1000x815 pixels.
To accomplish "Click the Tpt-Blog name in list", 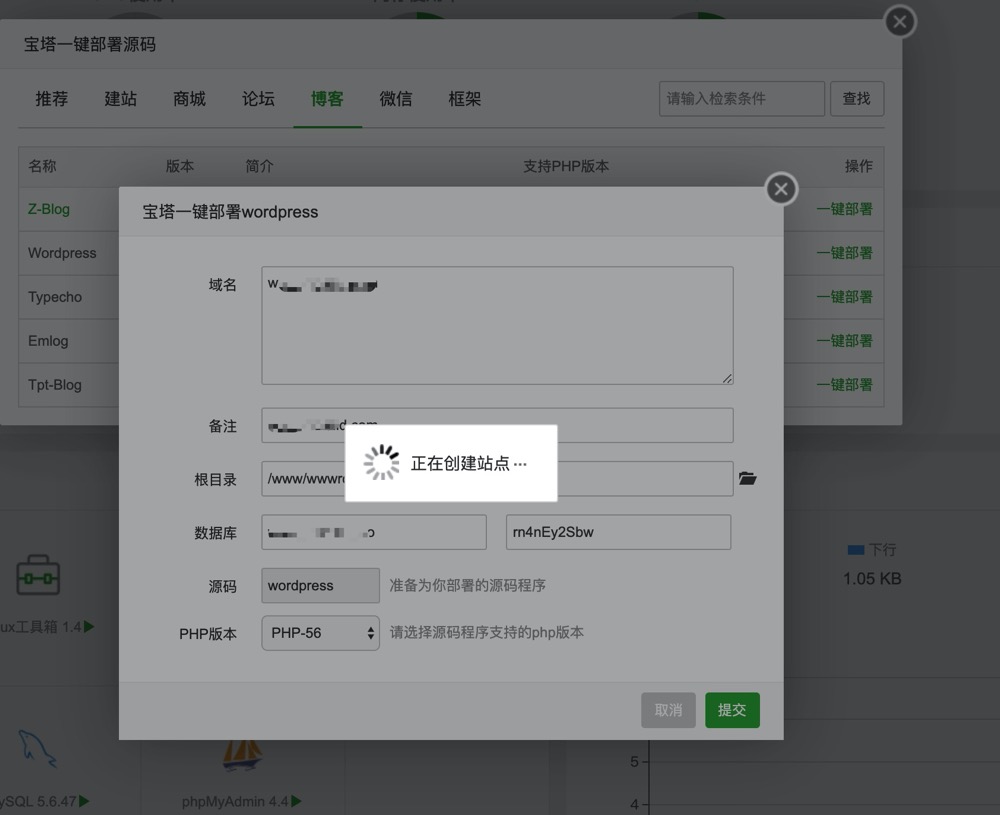I will 55,385.
